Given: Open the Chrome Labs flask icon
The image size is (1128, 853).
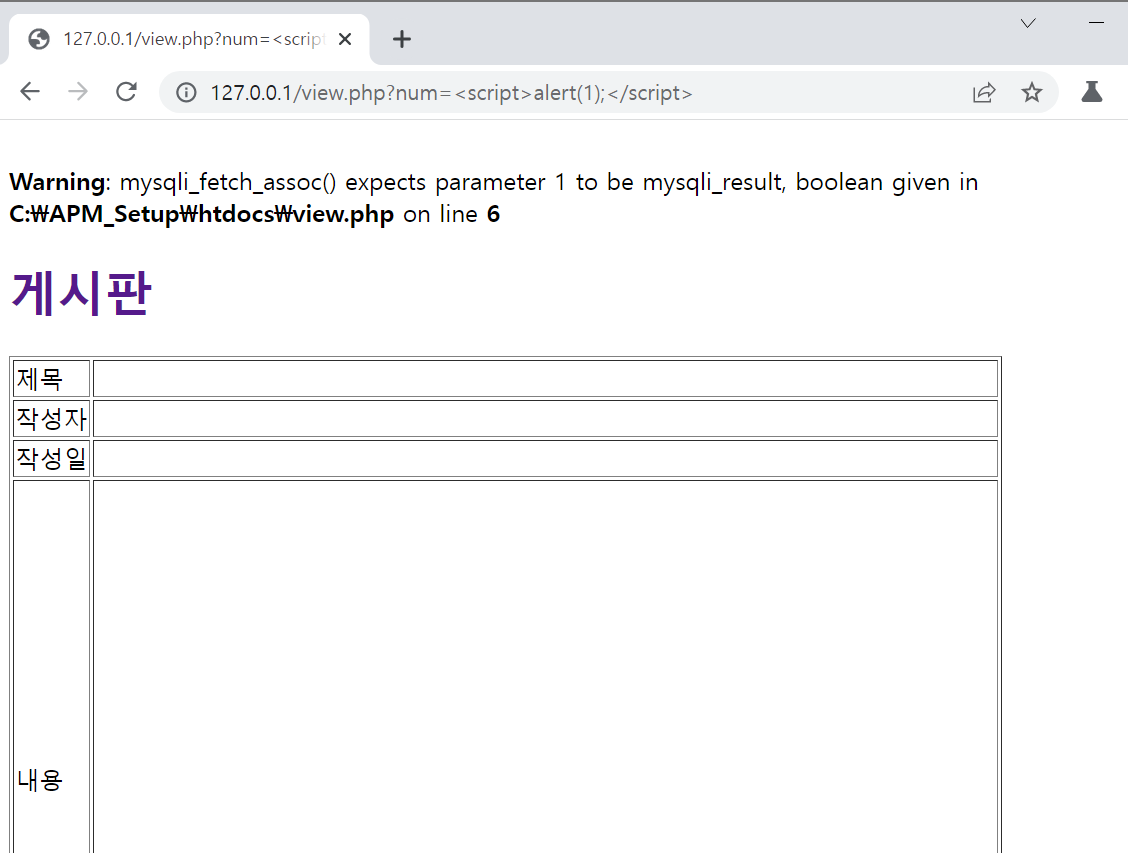Looking at the screenshot, I should pos(1092,92).
